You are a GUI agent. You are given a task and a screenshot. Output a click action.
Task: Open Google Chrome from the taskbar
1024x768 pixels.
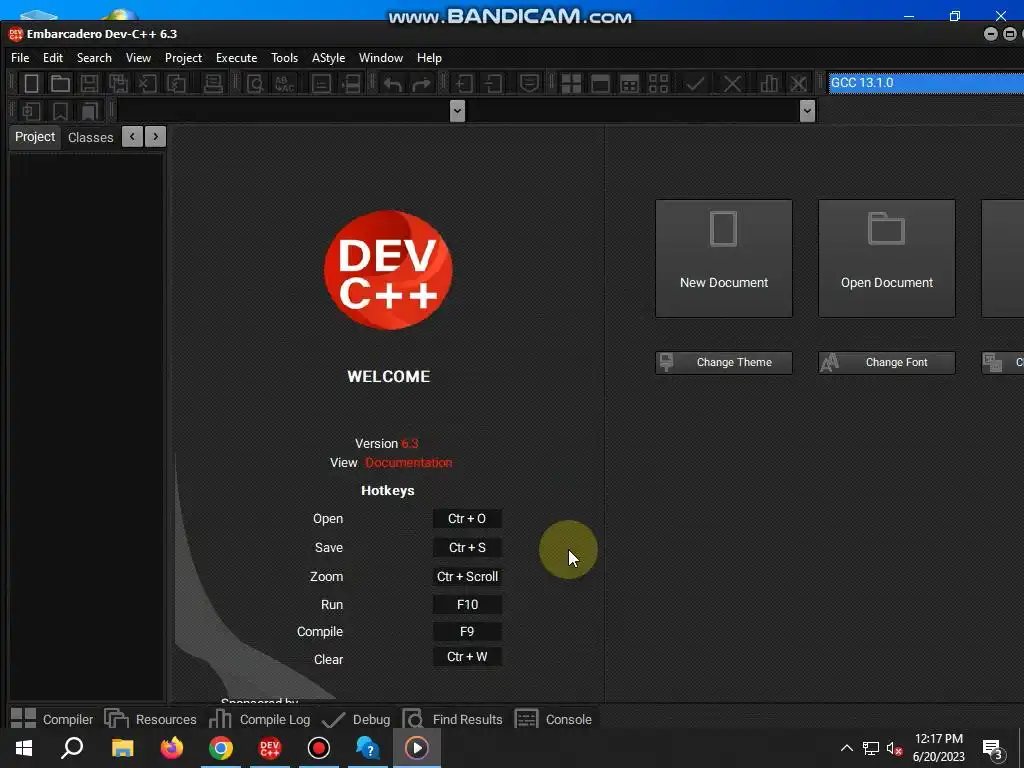[221, 748]
